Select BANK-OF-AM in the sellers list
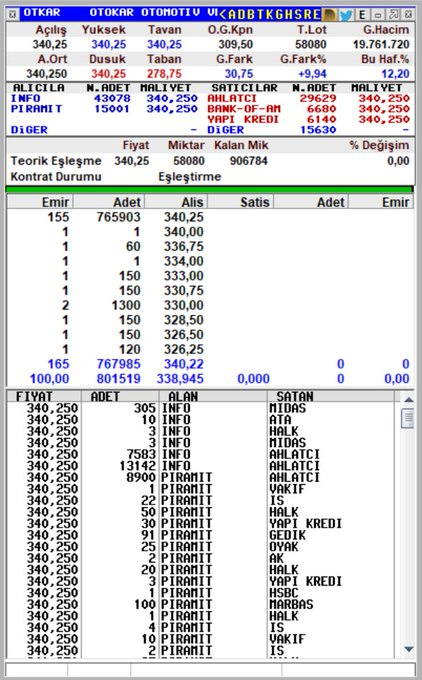This screenshot has width=422, height=680. (244, 109)
